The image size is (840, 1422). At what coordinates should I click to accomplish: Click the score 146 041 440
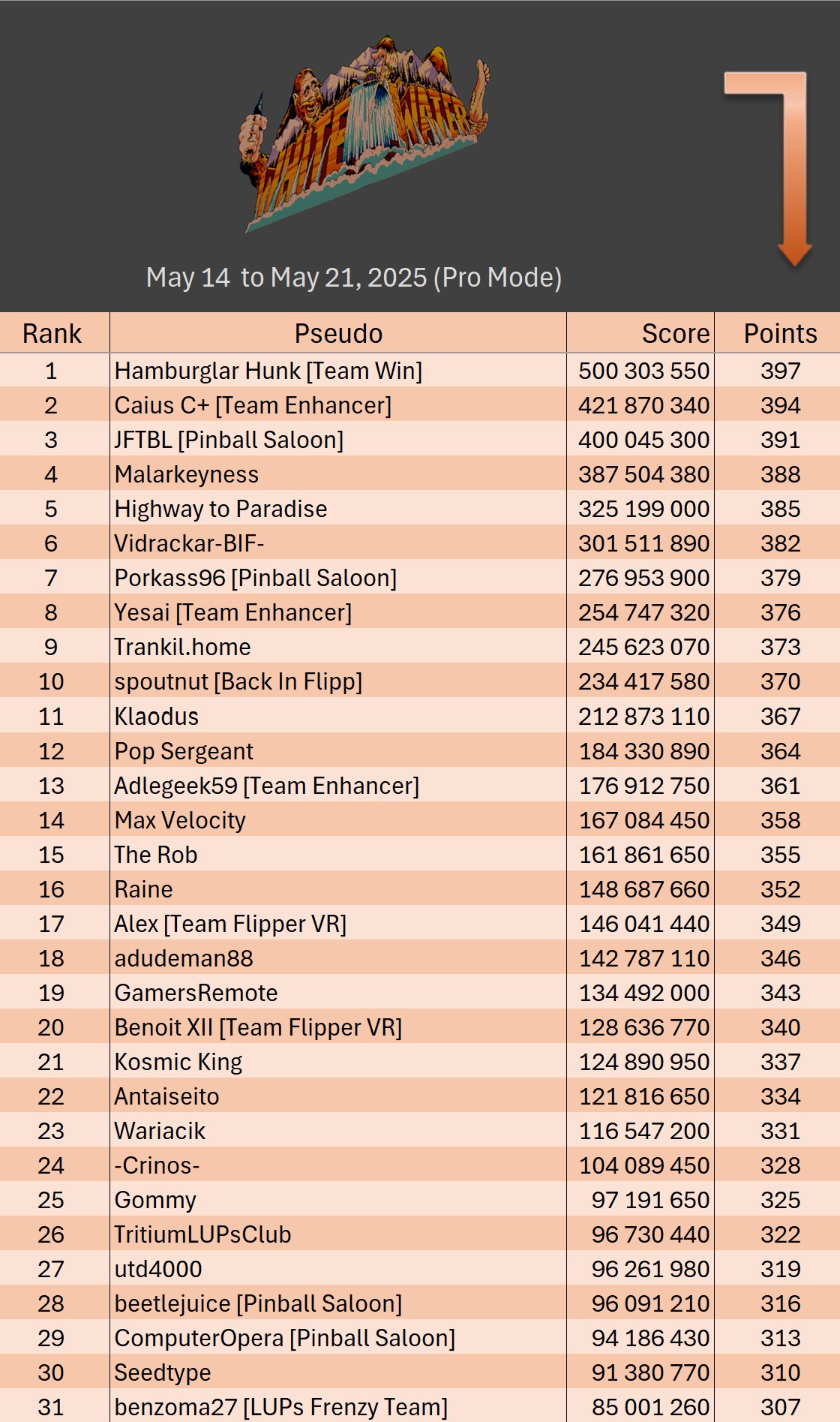[643, 924]
